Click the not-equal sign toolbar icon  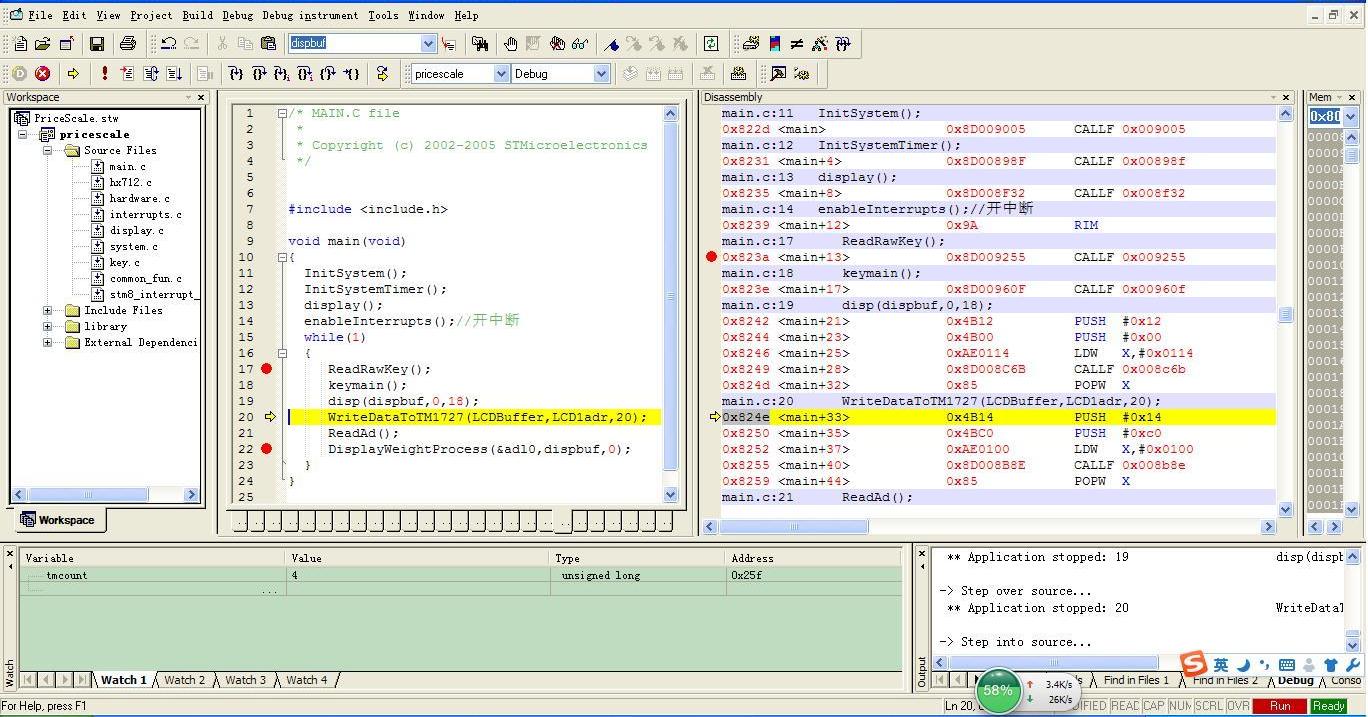(797, 44)
